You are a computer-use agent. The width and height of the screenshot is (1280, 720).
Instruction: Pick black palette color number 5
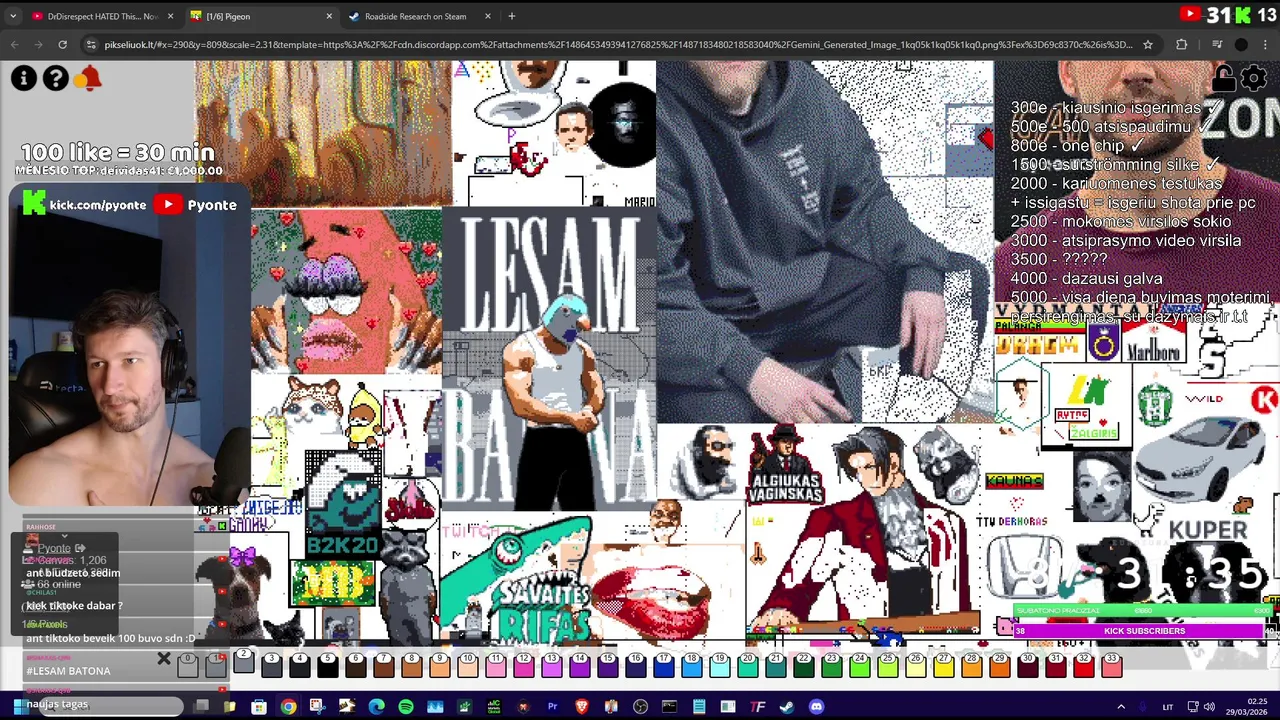click(x=327, y=665)
